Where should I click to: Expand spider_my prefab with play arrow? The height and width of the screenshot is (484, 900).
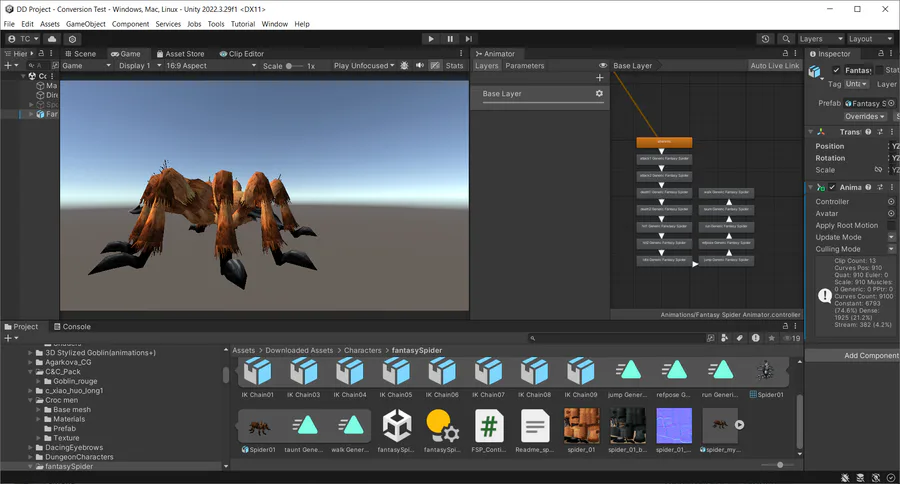coord(739,425)
